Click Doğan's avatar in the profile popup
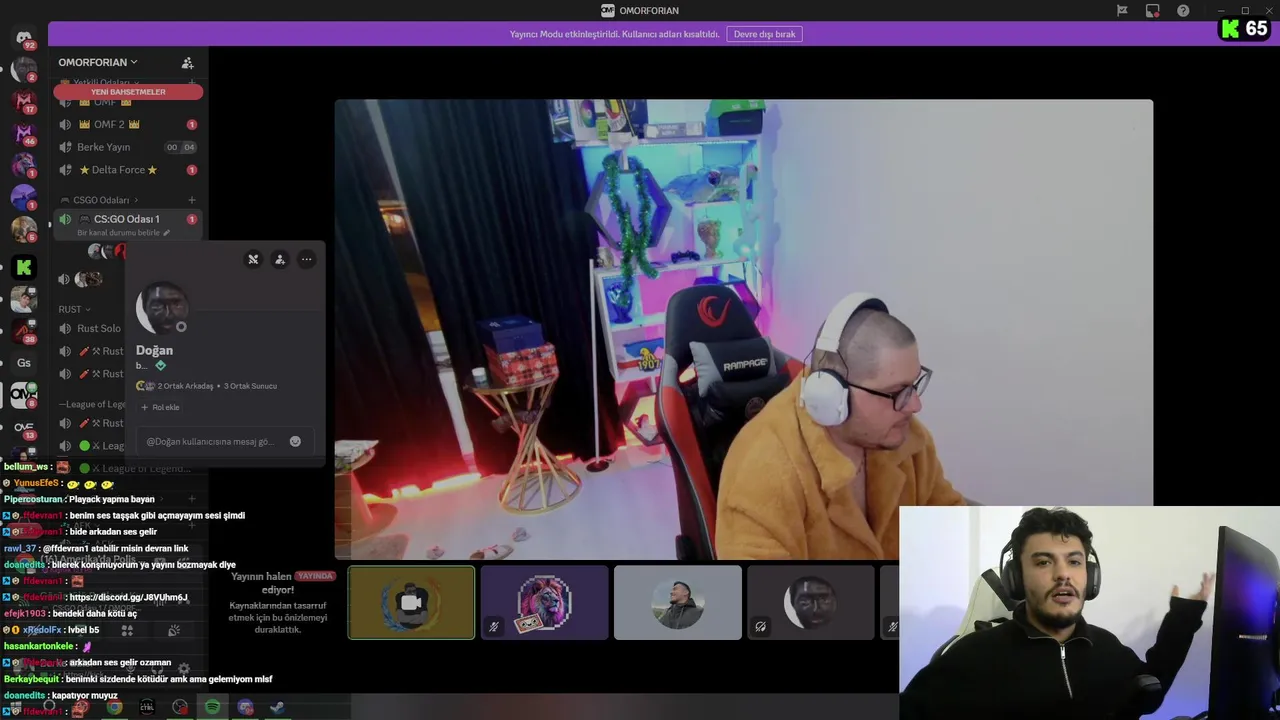The image size is (1280, 720). (161, 307)
